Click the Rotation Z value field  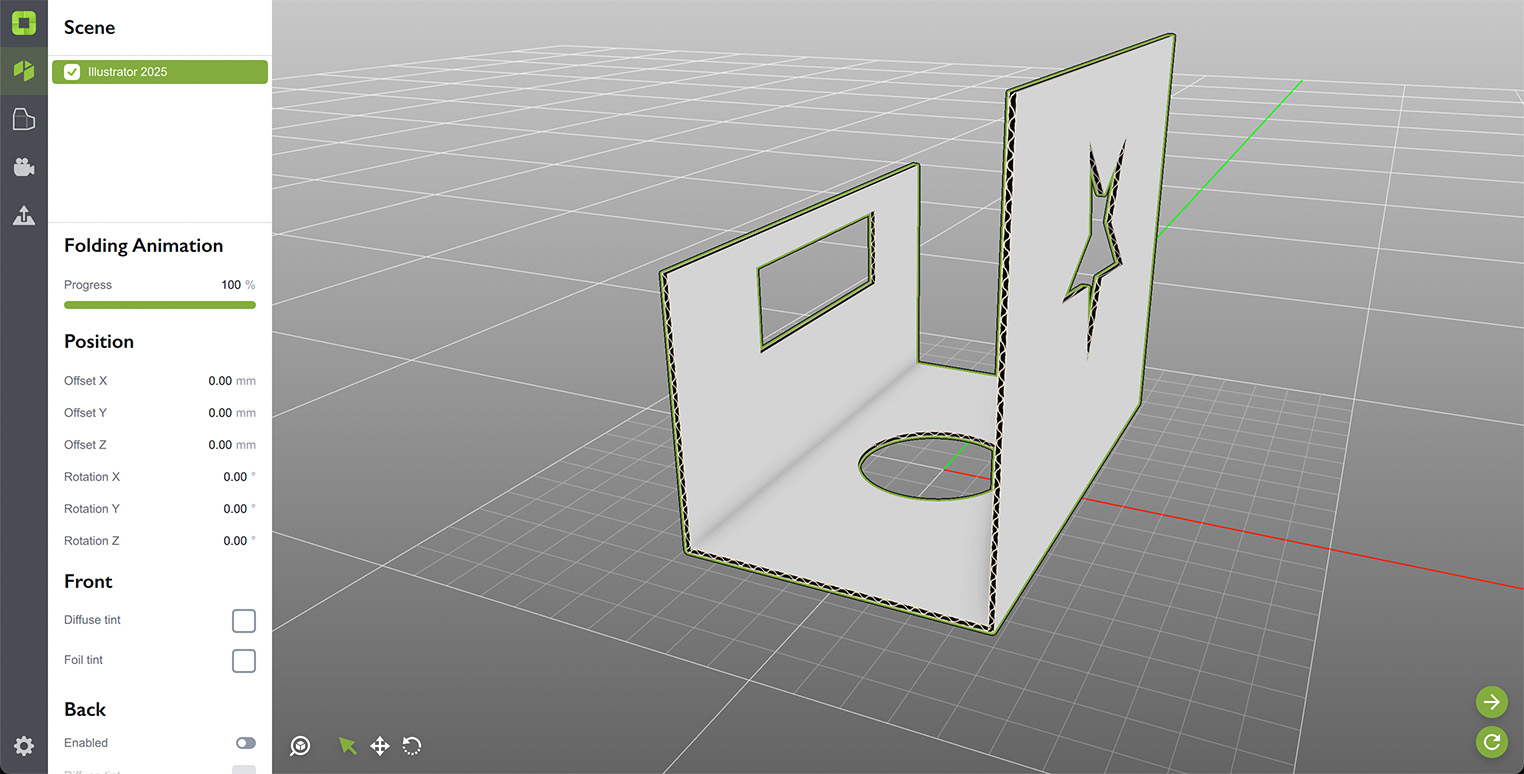pyautogui.click(x=234, y=541)
